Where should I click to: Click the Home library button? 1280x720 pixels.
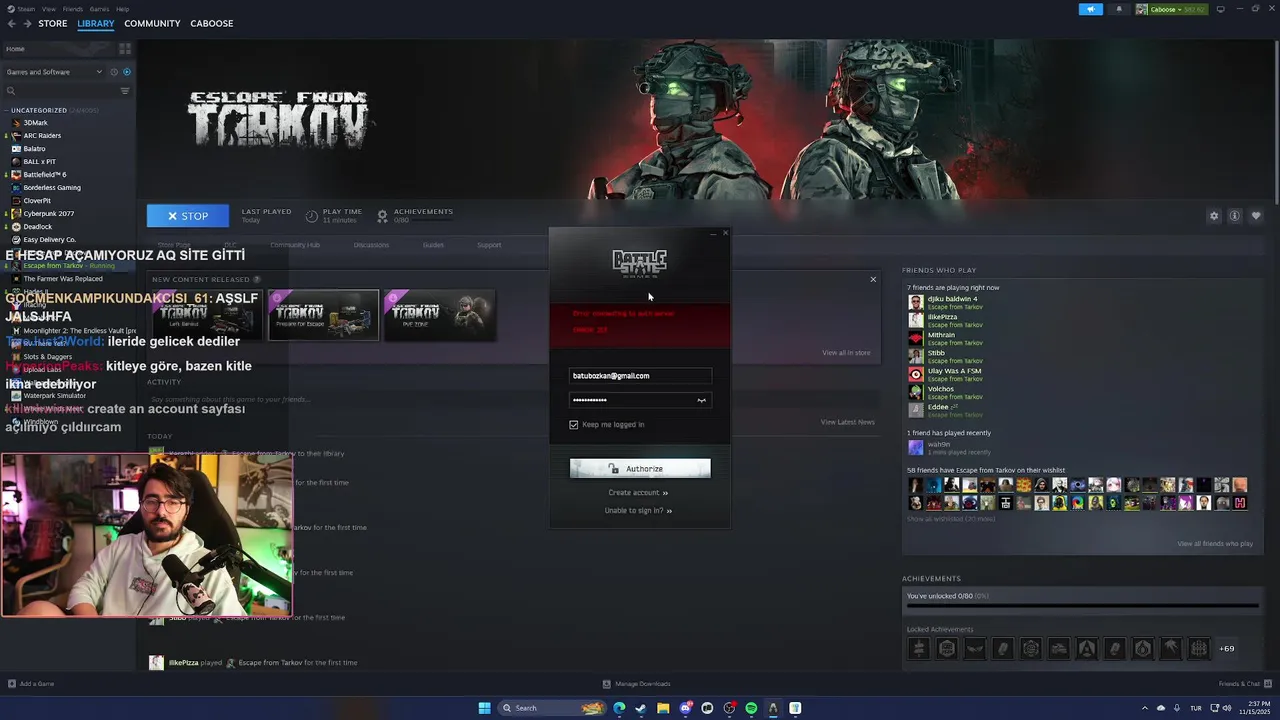[x=59, y=48]
